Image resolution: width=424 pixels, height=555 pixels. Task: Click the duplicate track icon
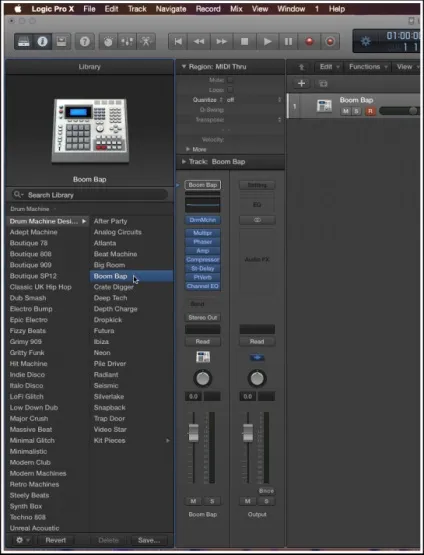click(x=323, y=84)
